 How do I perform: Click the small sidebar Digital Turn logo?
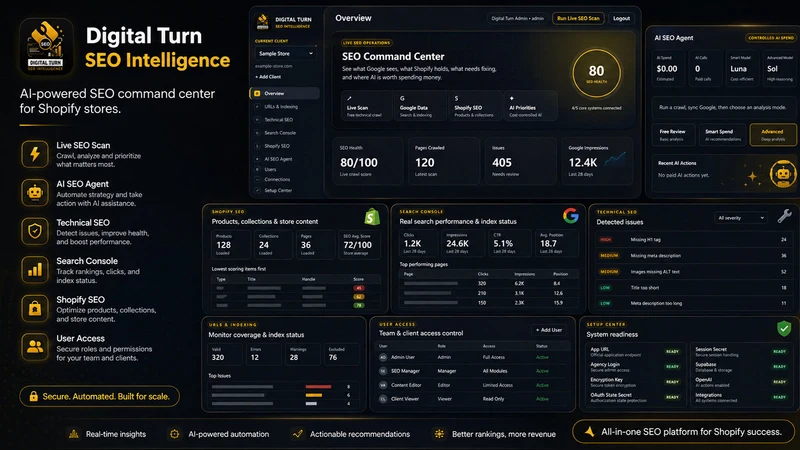(263, 21)
